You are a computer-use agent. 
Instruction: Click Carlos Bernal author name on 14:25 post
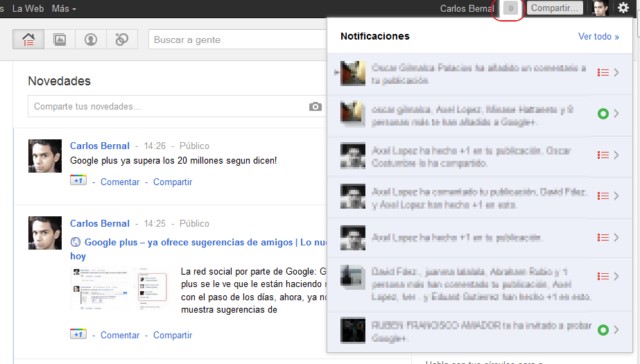[x=100, y=224]
